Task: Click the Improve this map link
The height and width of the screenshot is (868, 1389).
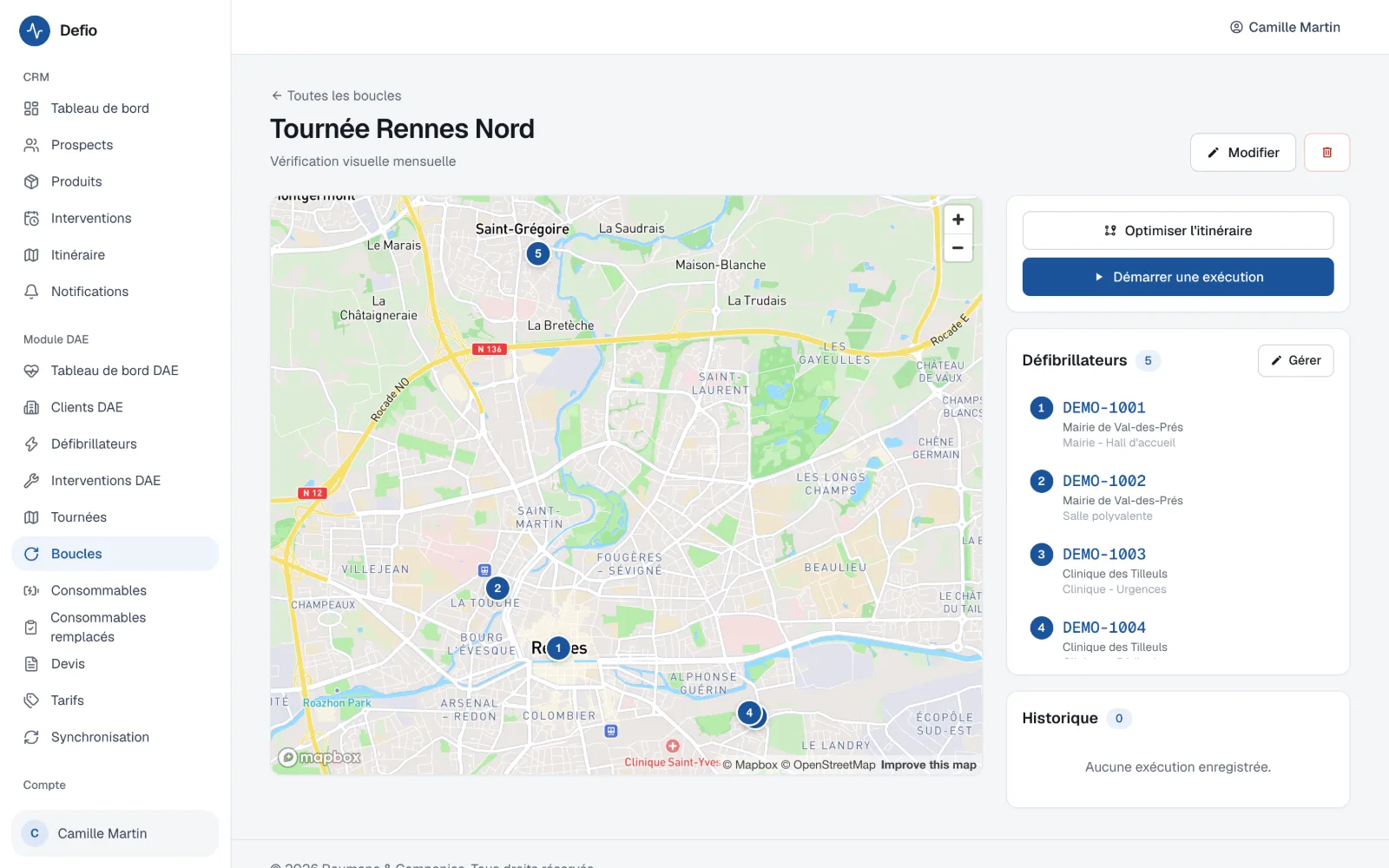Action: pyautogui.click(x=928, y=765)
